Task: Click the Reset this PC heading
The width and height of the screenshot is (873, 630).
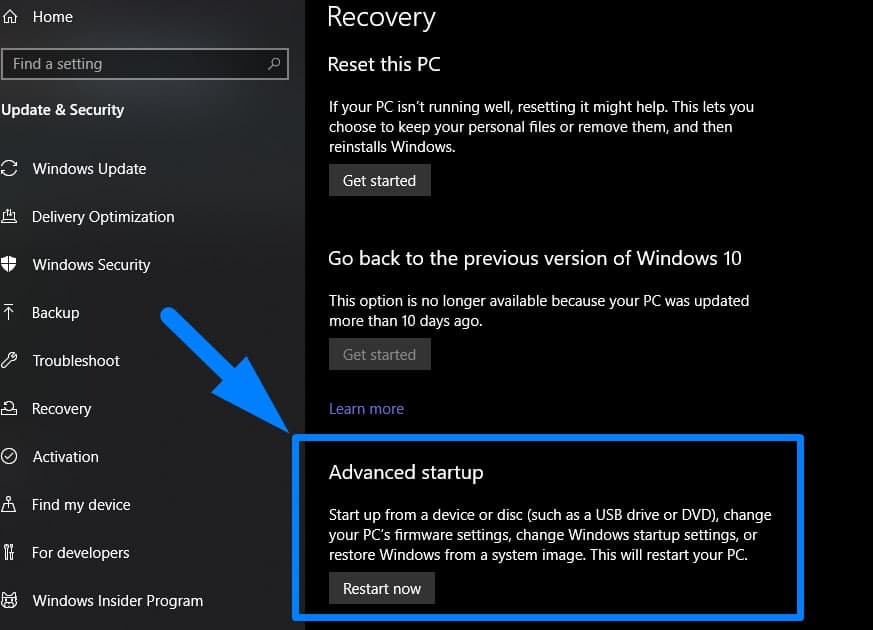Action: 384,64
